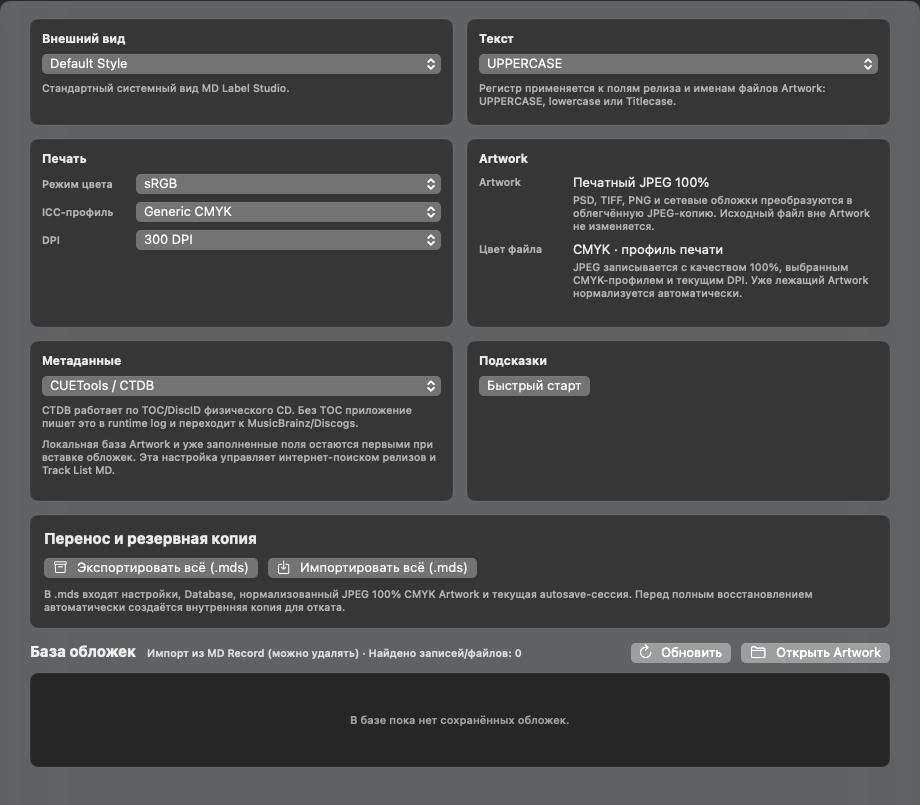Viewport: 920px width, 805px height.
Task: Select the CUETools / CTDB metadata source dropdown
Action: [241, 386]
